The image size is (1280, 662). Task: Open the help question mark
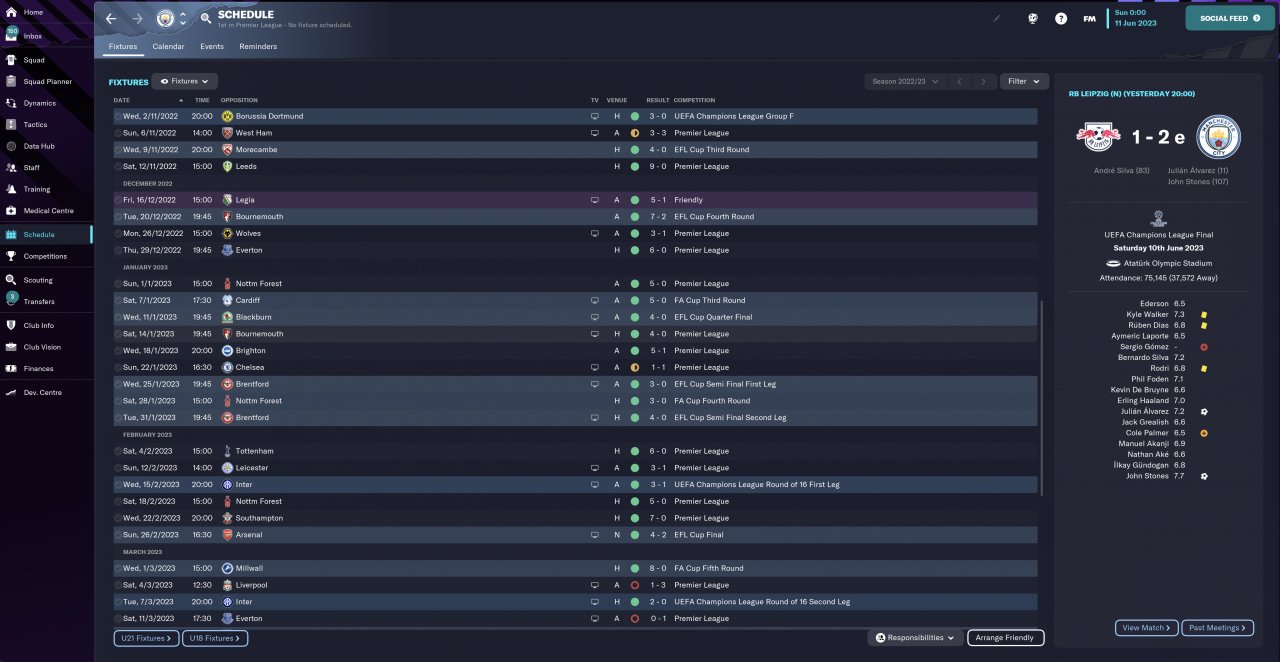coord(1061,18)
